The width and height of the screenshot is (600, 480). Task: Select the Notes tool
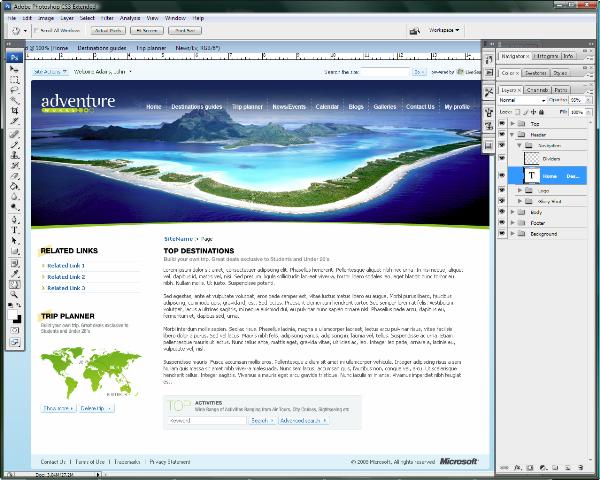(x=14, y=264)
